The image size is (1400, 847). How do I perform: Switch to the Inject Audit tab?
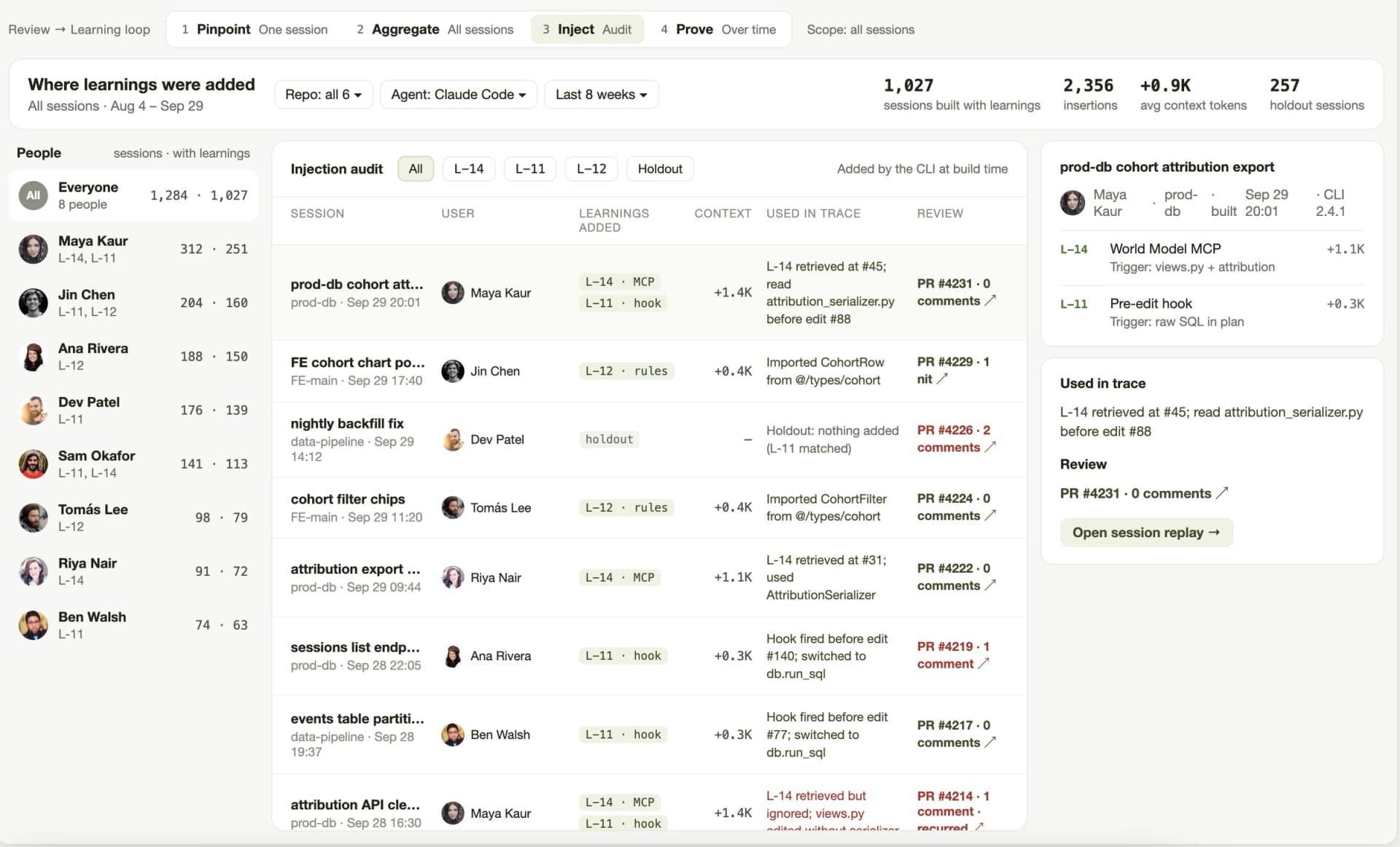point(587,29)
